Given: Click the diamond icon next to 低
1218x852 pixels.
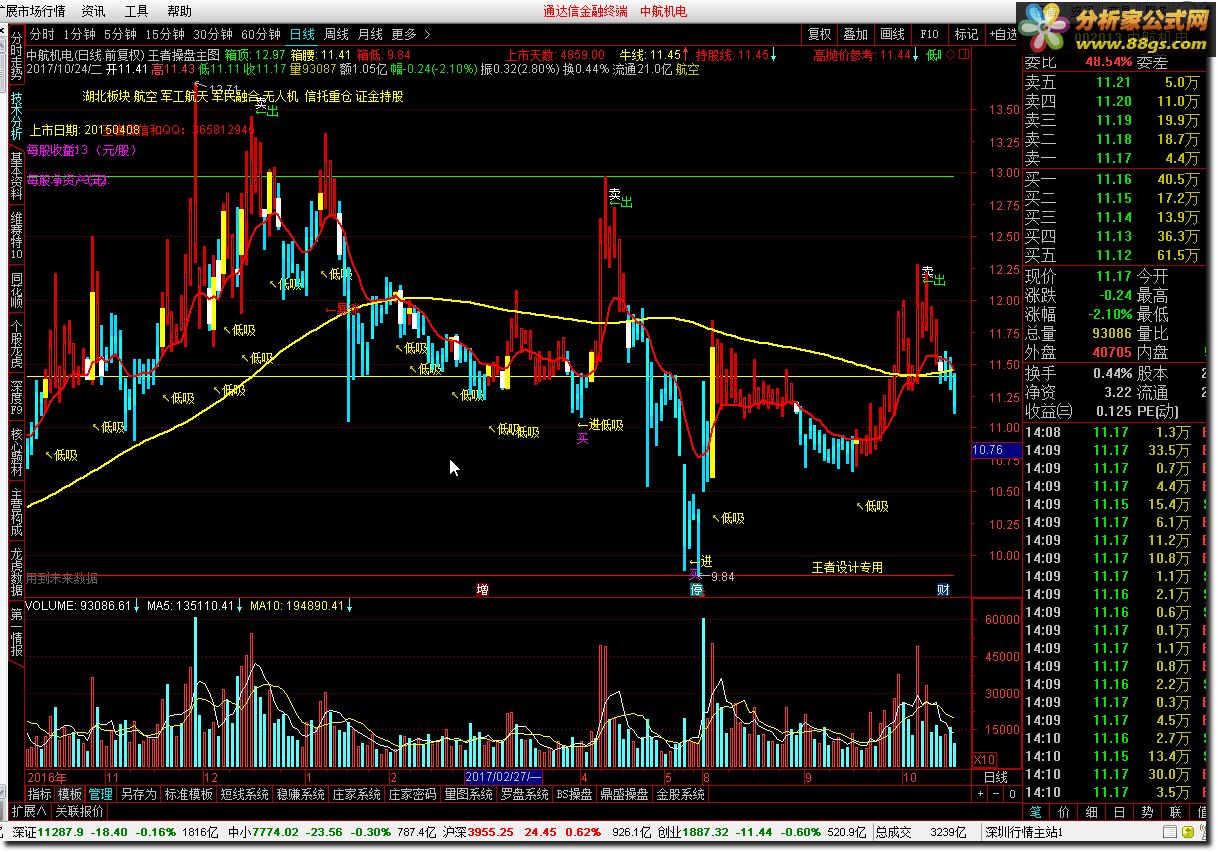Looking at the screenshot, I should pyautogui.click(x=950, y=55).
